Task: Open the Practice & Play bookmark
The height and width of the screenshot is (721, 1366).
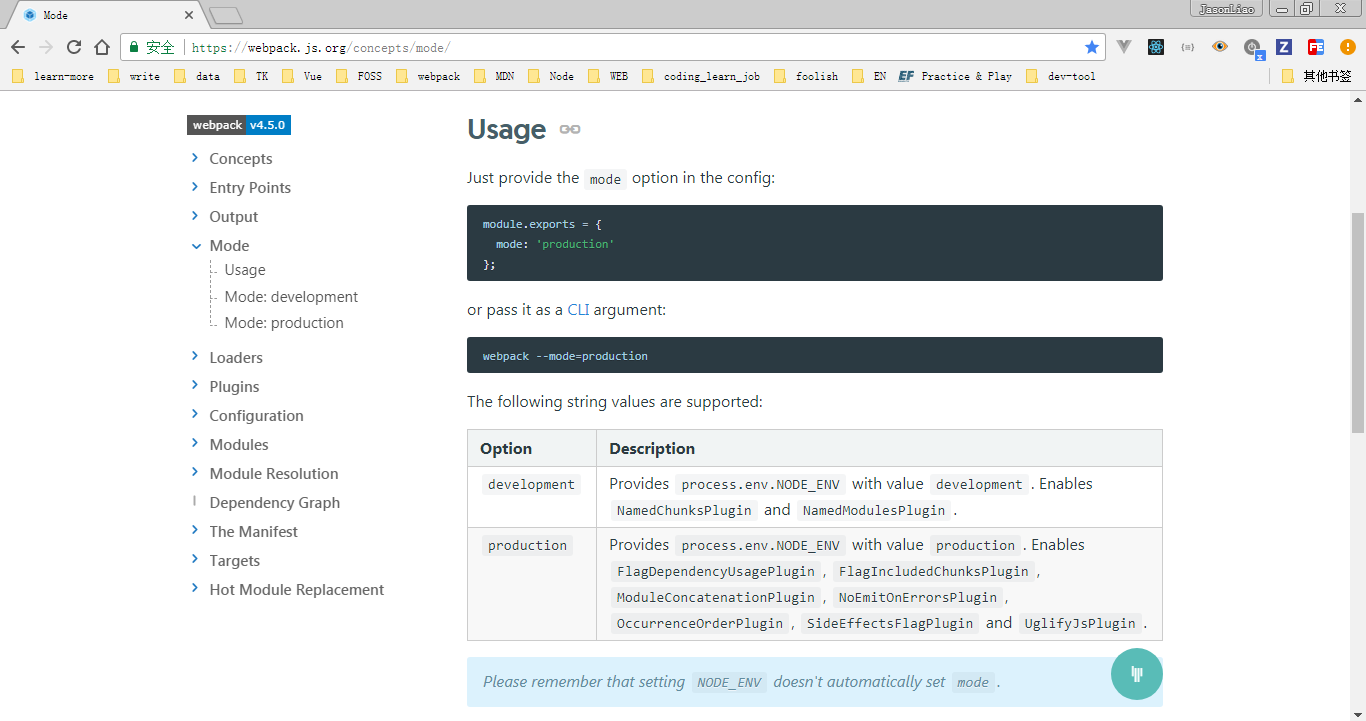Action: (955, 76)
